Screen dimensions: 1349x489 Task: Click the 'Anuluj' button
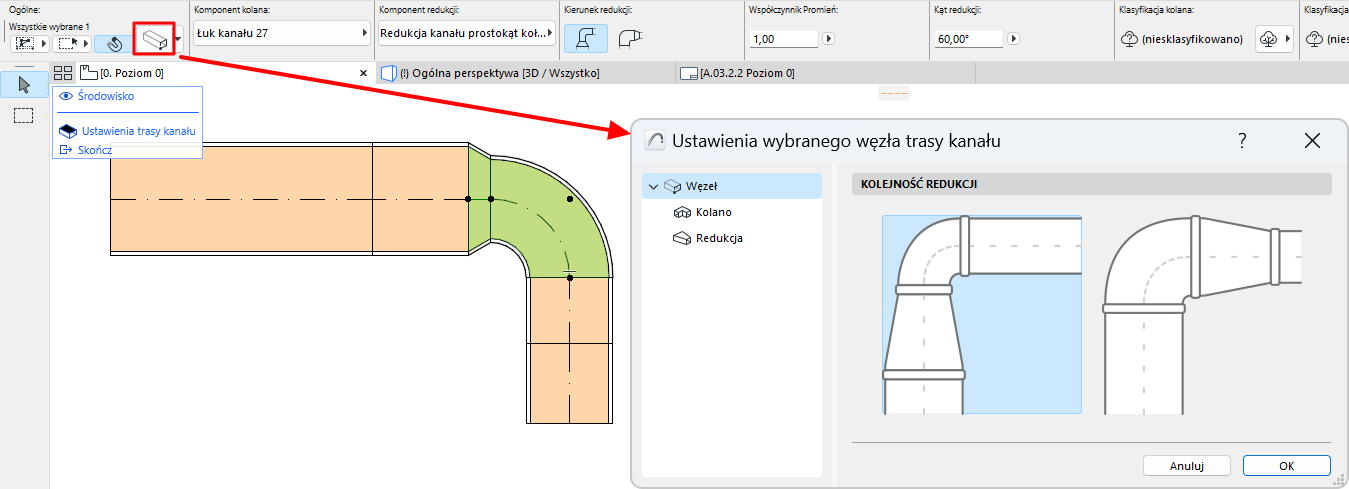click(x=1186, y=466)
